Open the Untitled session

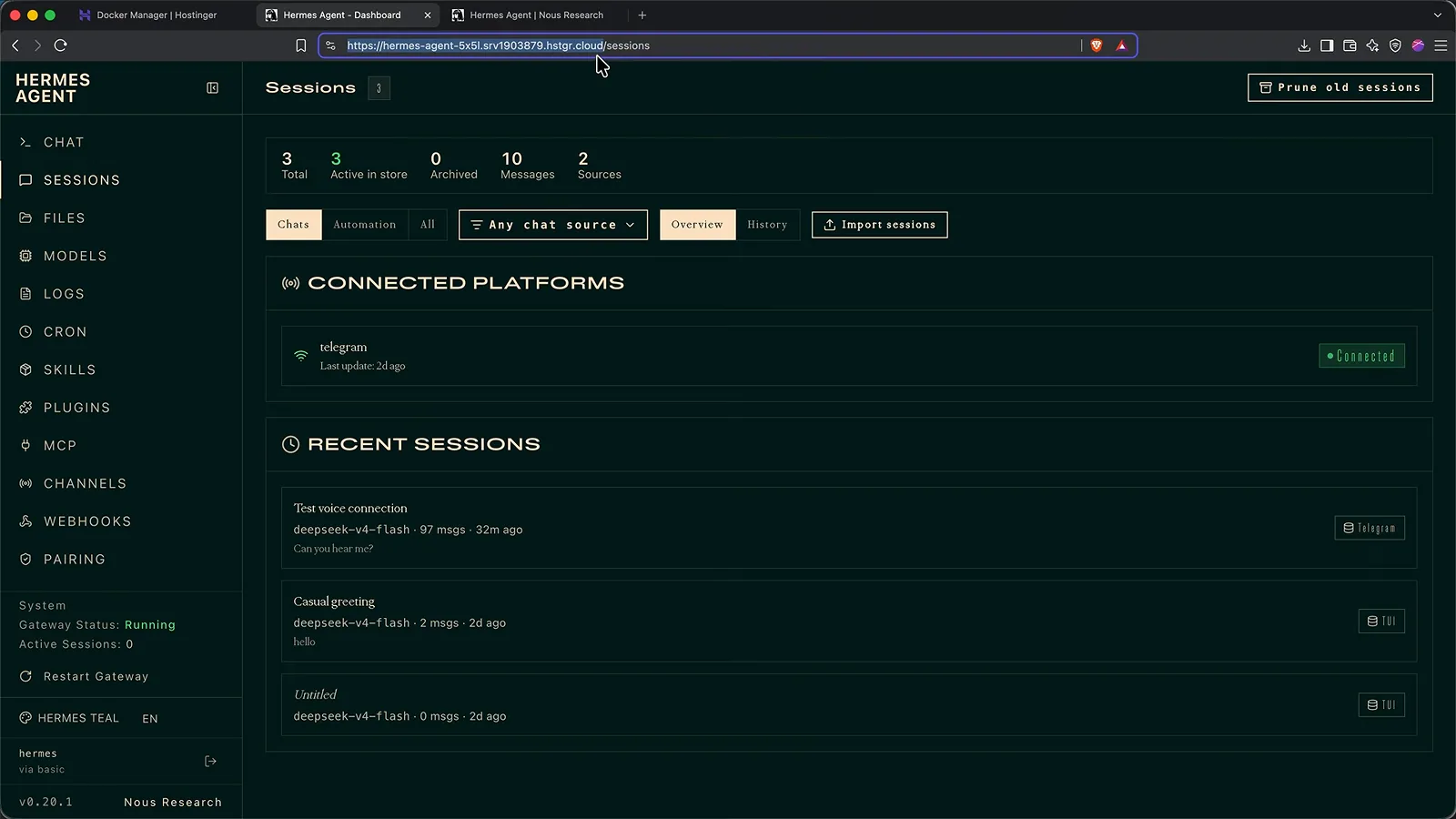(x=849, y=704)
